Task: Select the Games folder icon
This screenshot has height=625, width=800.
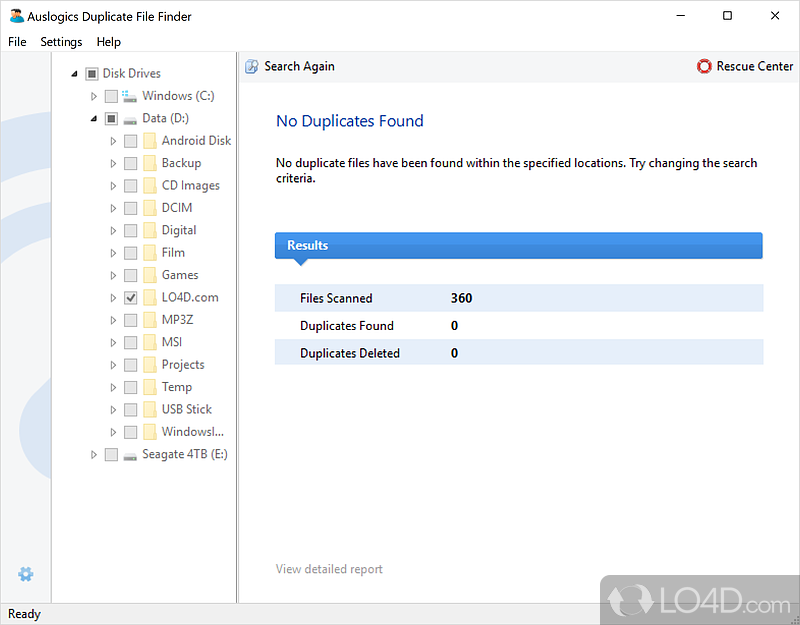Action: coord(149,275)
